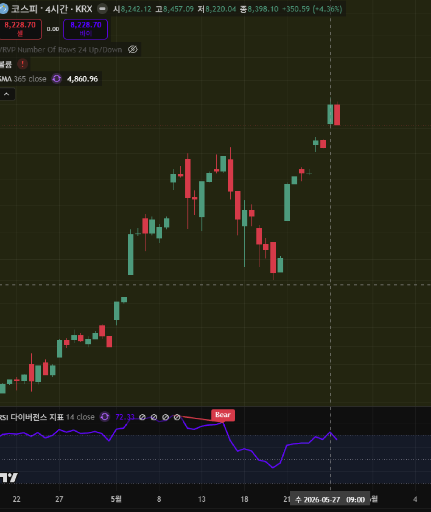The width and height of the screenshot is (431, 512).
Task: Click the SMA value 4,860.96
Action: click(82, 79)
